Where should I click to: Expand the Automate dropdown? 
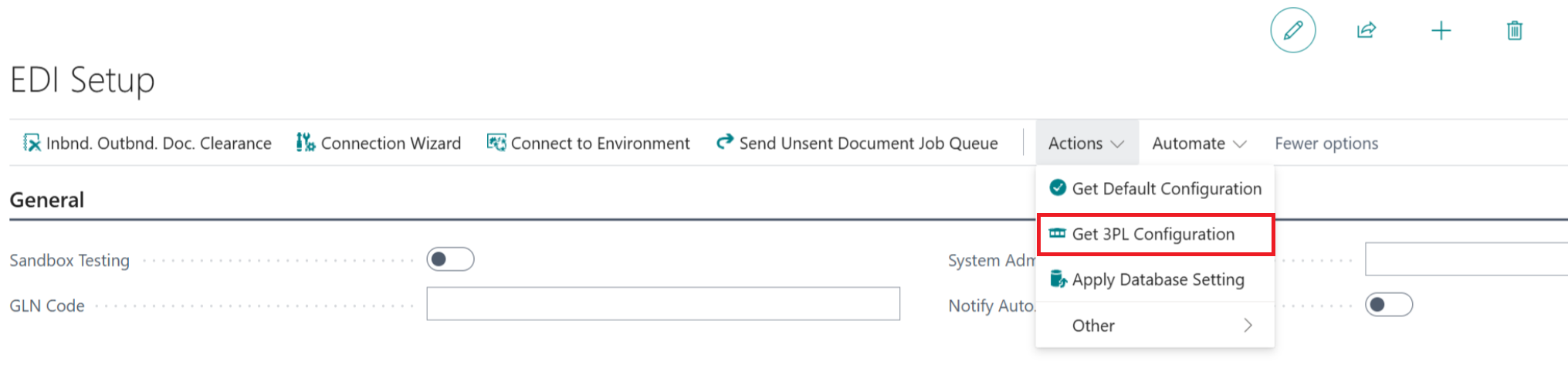tap(1198, 143)
